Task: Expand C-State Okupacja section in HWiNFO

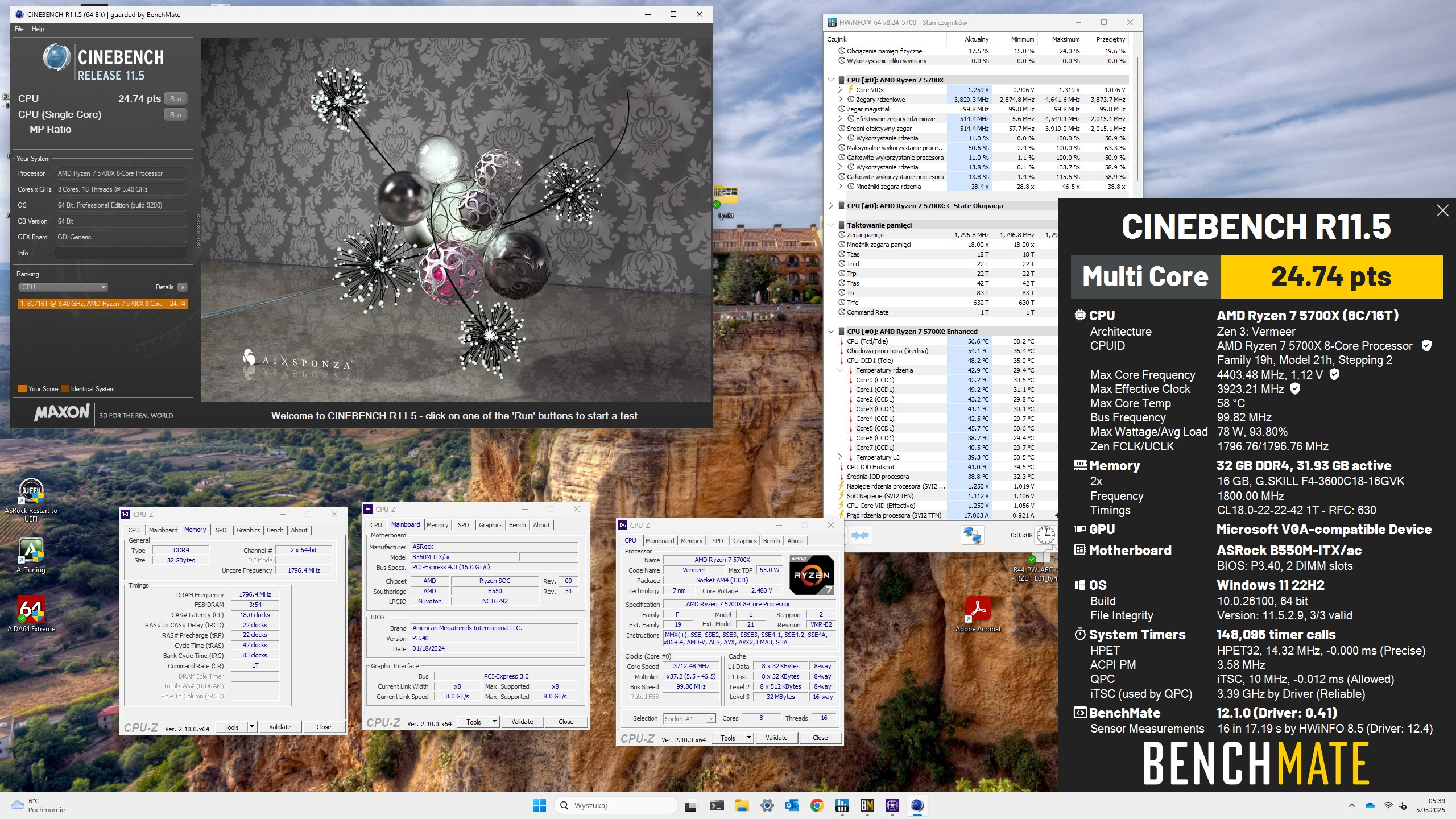Action: (831, 206)
